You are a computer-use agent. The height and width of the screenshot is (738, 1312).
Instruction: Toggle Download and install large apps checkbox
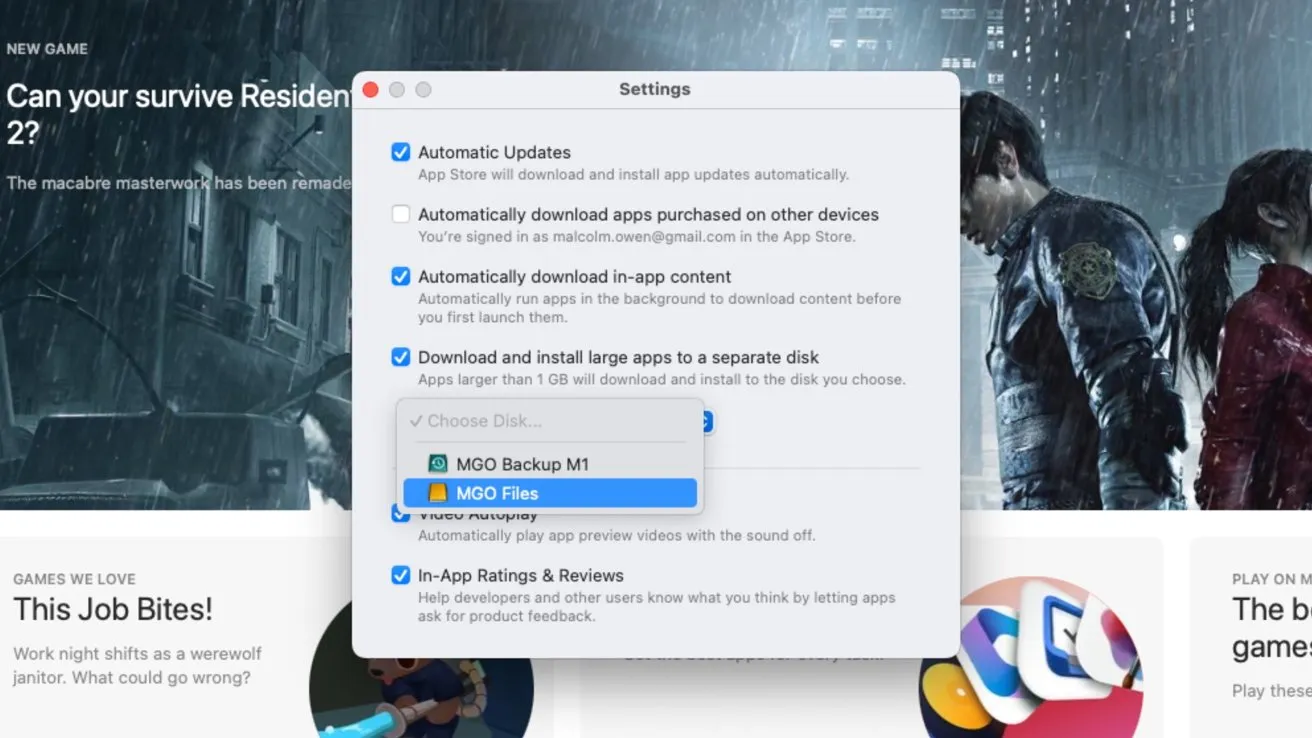(x=401, y=358)
